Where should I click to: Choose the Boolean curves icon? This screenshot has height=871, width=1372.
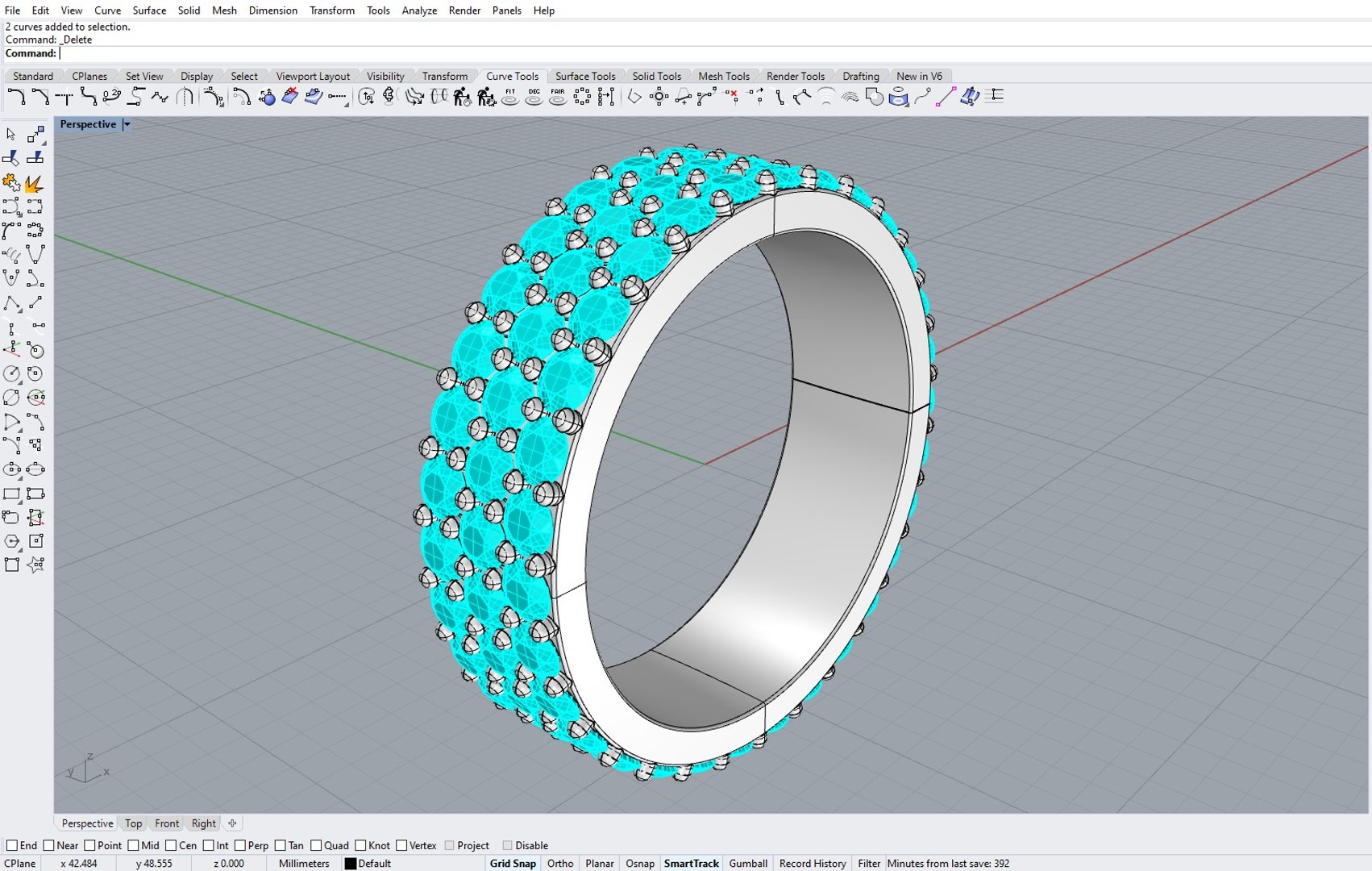point(874,97)
